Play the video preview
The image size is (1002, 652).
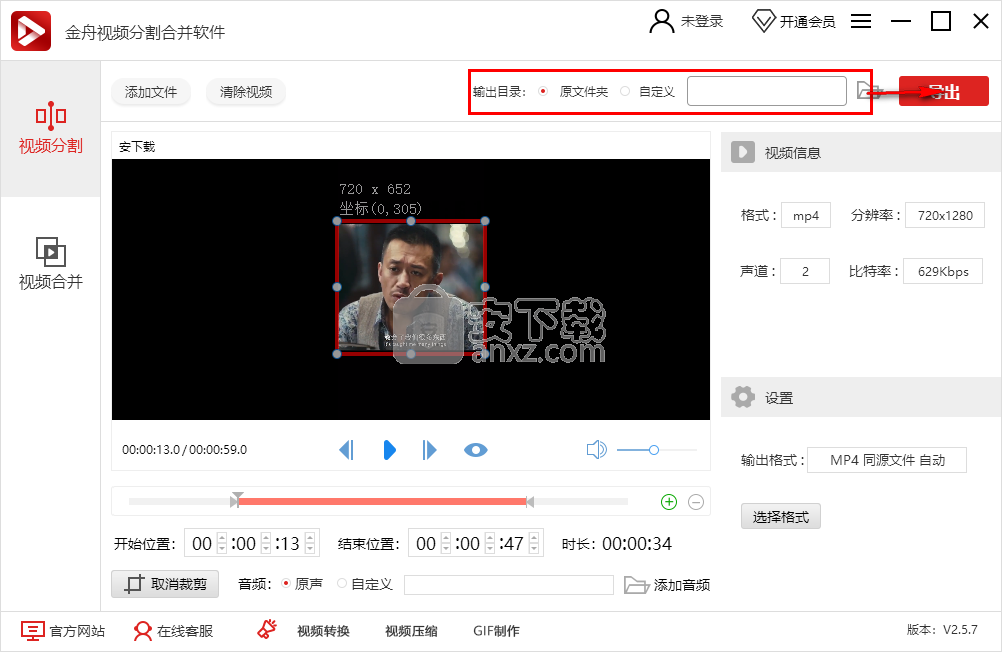click(x=389, y=450)
